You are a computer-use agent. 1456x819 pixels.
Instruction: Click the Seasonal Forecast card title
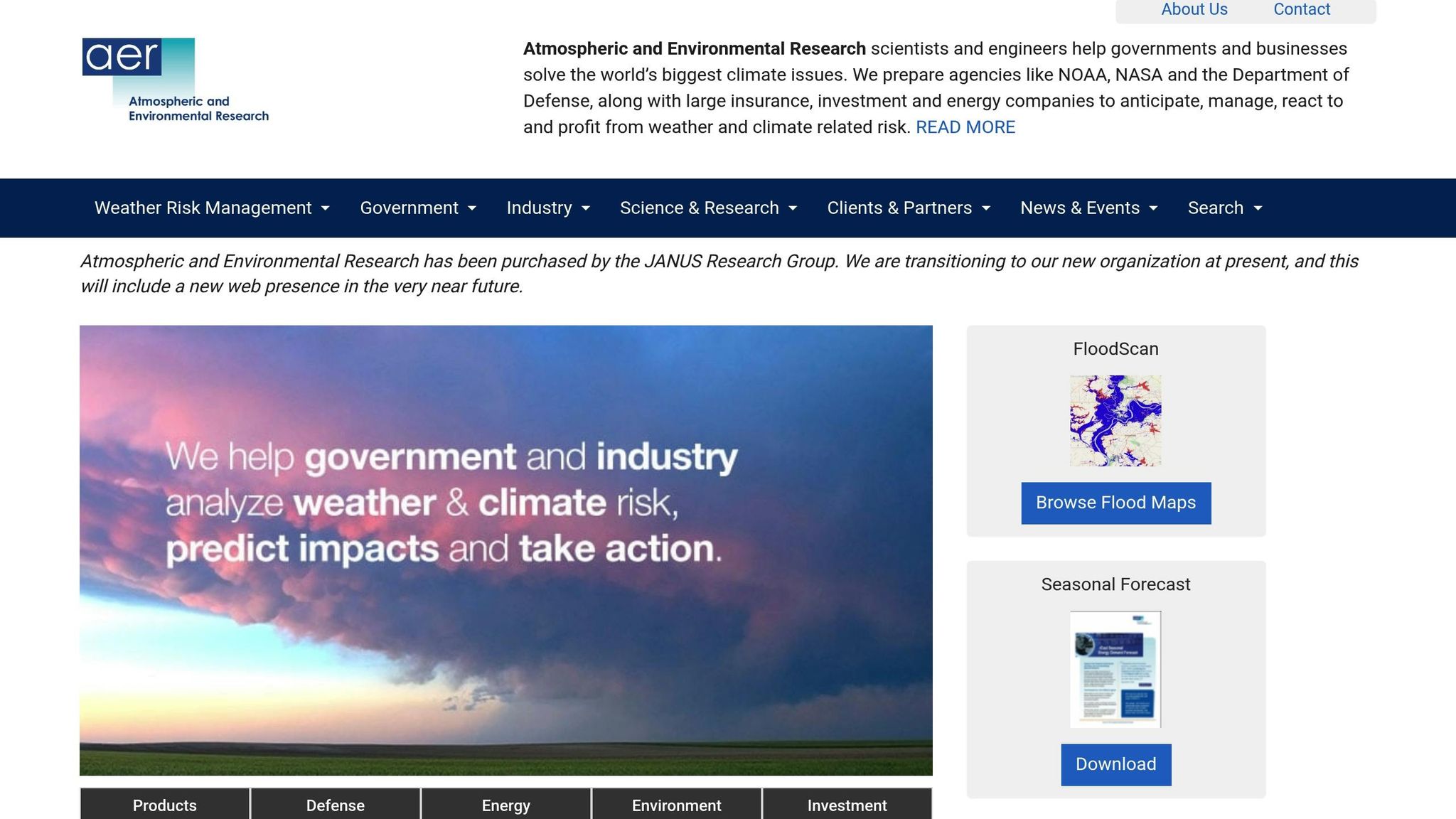(x=1115, y=584)
